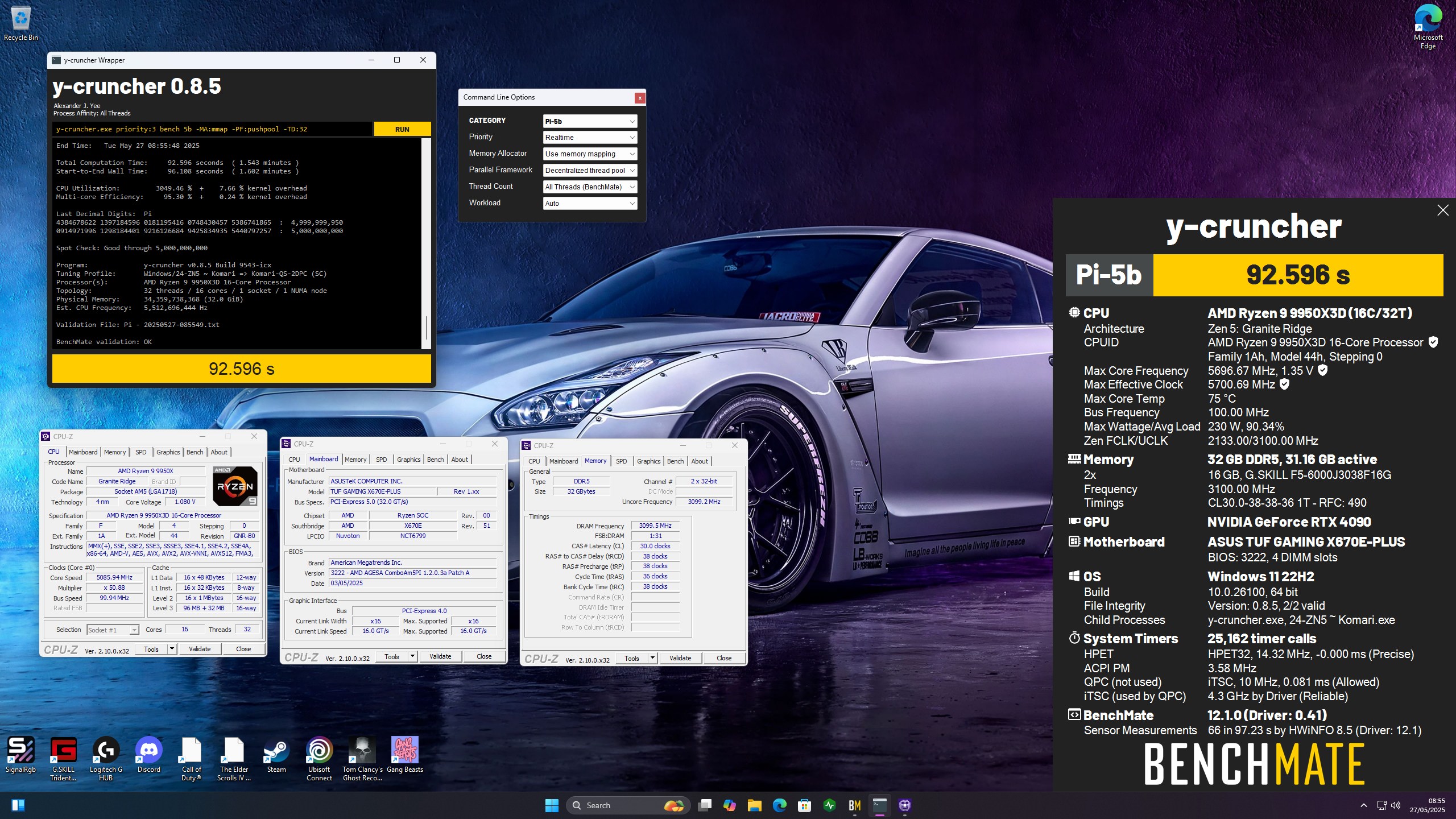Screen dimensions: 1456x819
Task: Expand the Parallel Framework dropdown
Action: click(590, 171)
